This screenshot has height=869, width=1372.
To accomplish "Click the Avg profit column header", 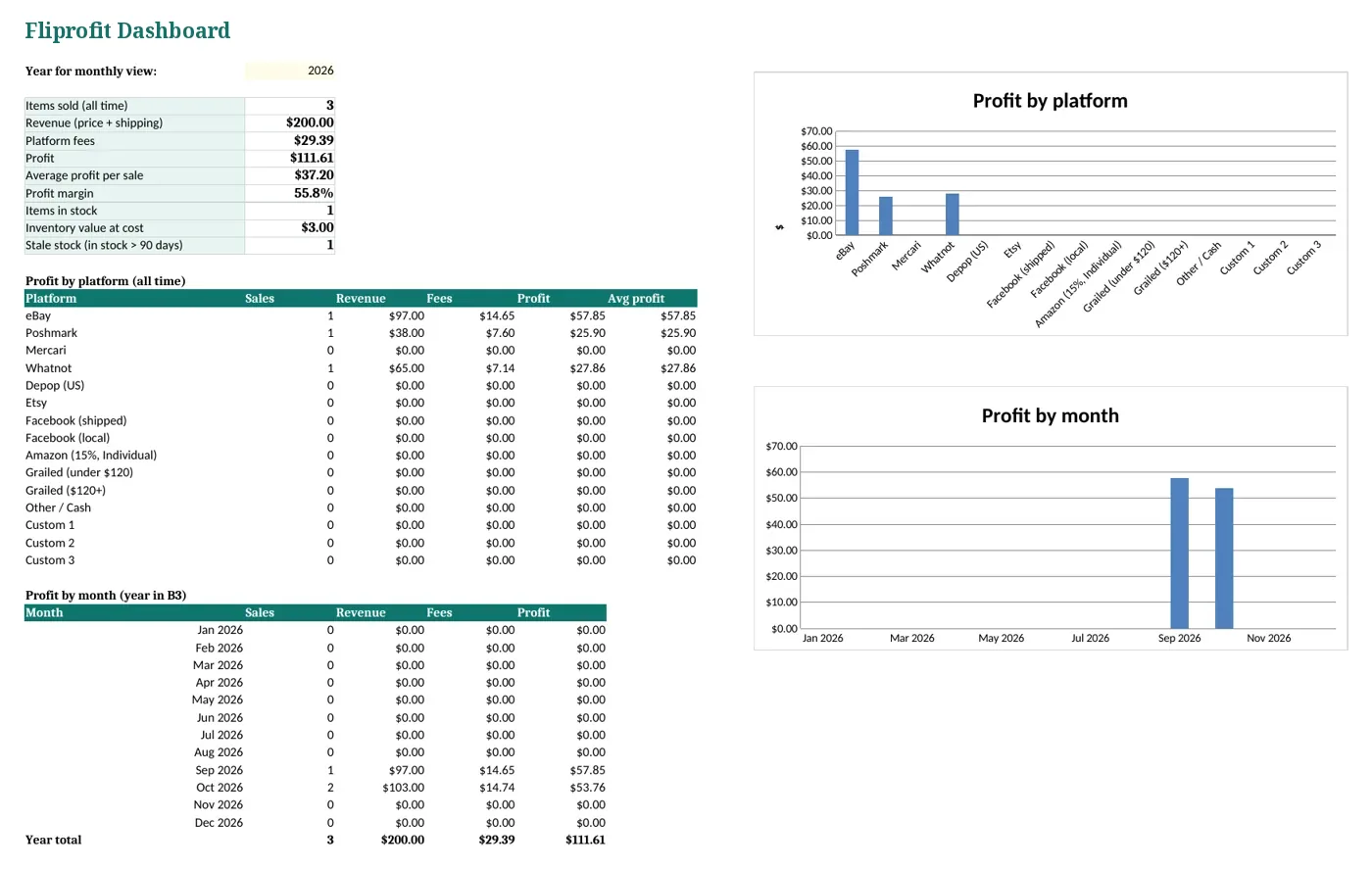I will coord(636,298).
